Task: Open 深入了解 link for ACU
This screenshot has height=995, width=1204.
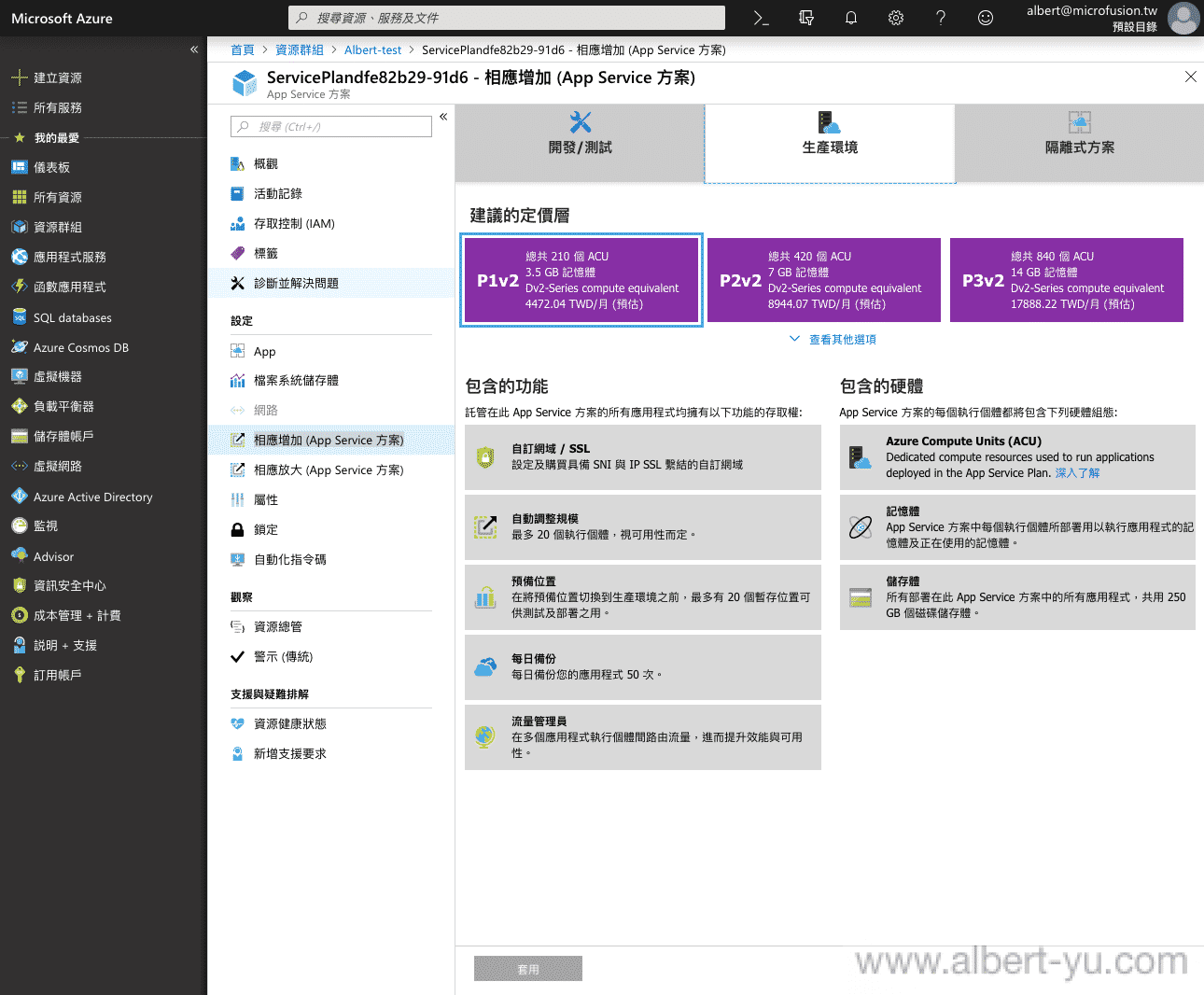Action: tap(1077, 473)
